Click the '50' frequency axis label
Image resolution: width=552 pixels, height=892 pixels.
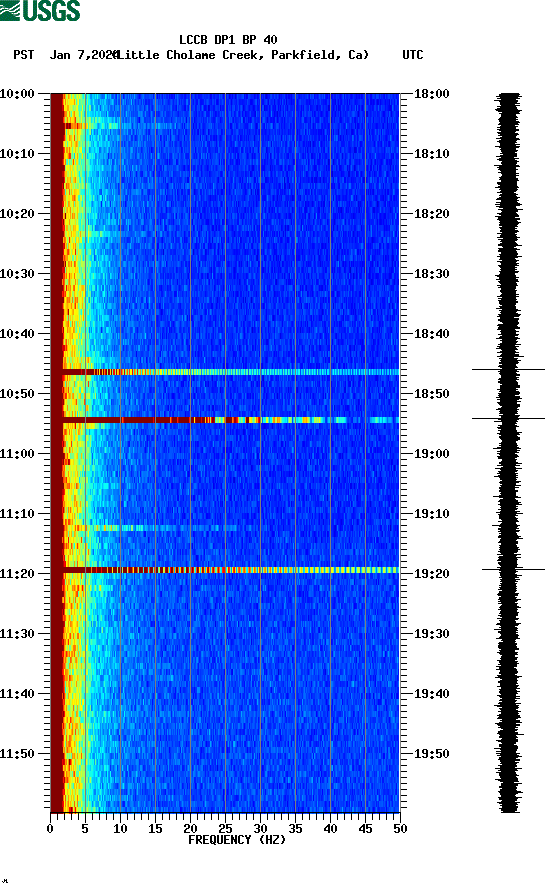pos(400,829)
